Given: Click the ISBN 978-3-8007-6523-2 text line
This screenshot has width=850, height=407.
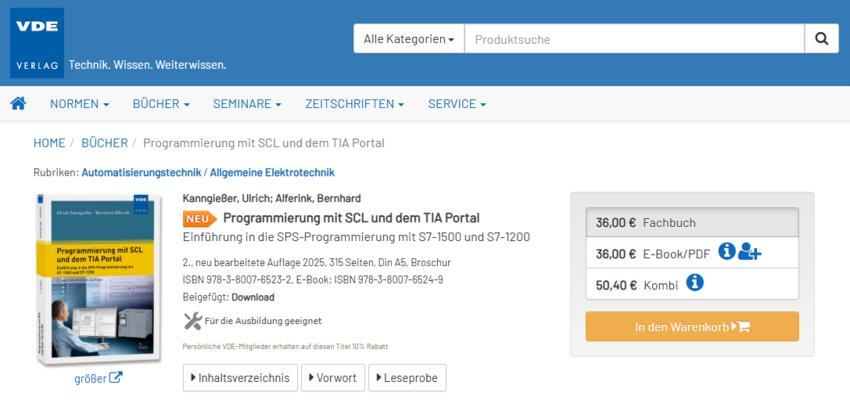Looking at the screenshot, I should point(313,280).
